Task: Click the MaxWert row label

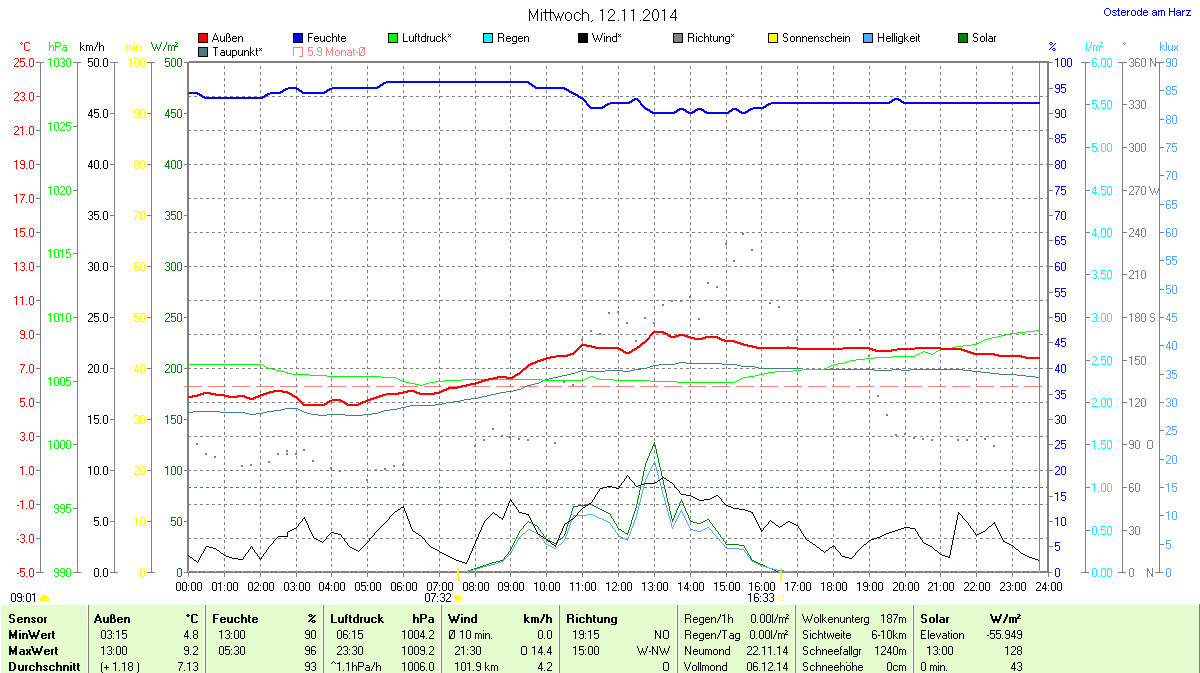Action: tap(30, 651)
